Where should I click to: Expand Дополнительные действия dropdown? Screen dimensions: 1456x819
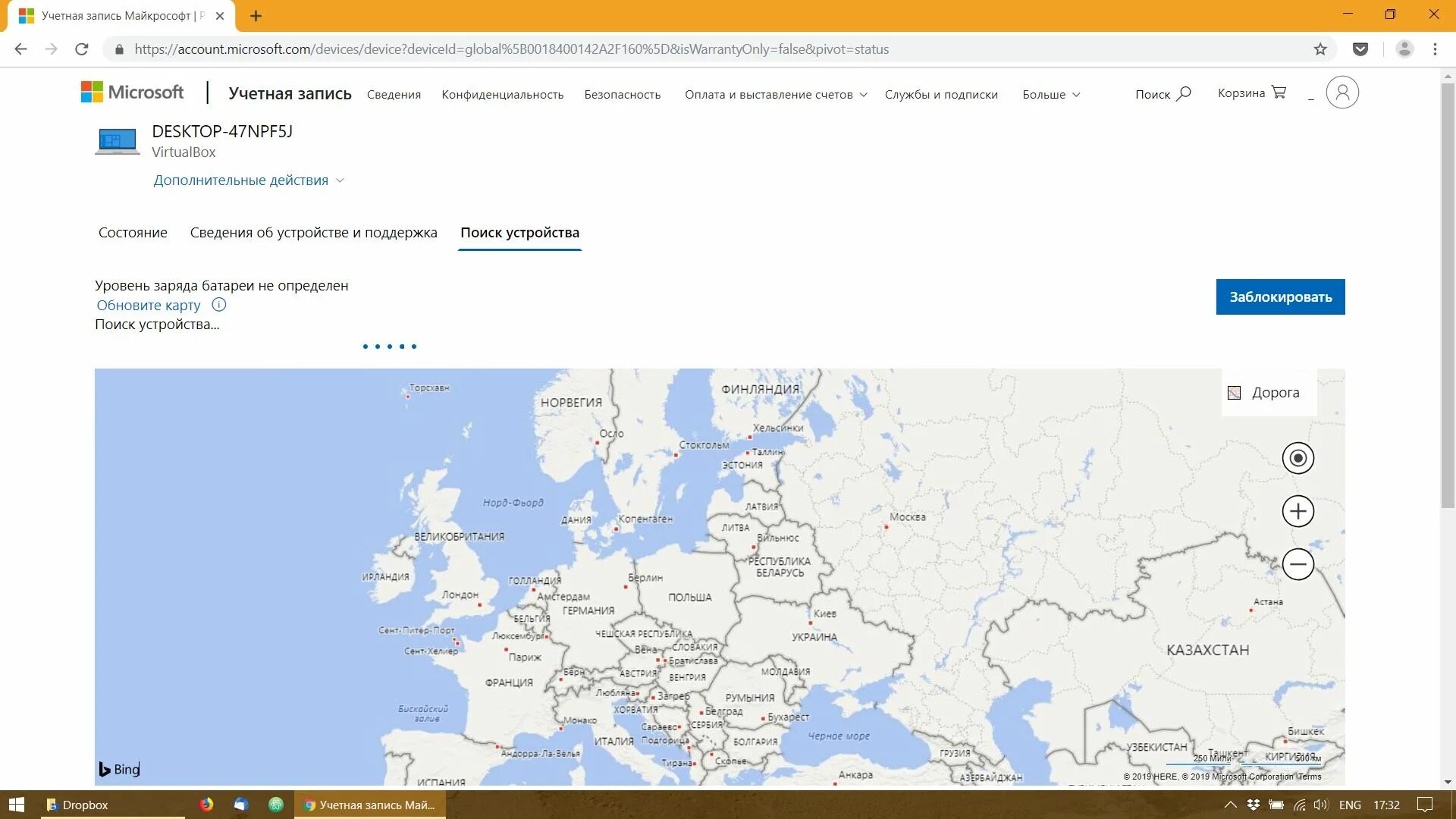pyautogui.click(x=249, y=180)
